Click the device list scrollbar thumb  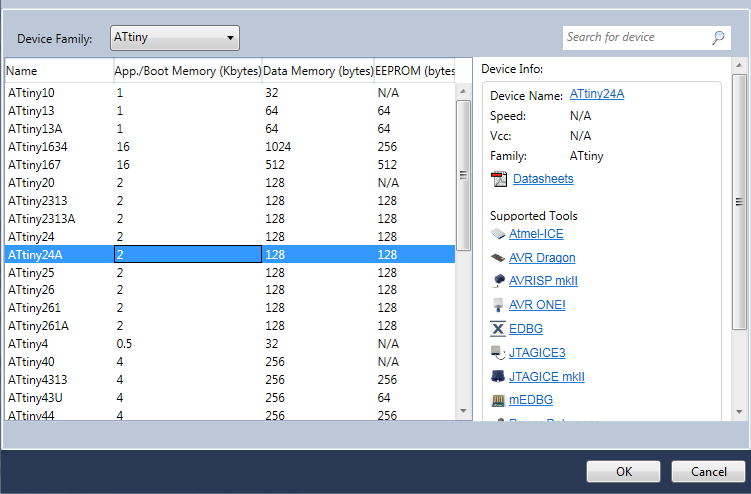pyautogui.click(x=463, y=175)
